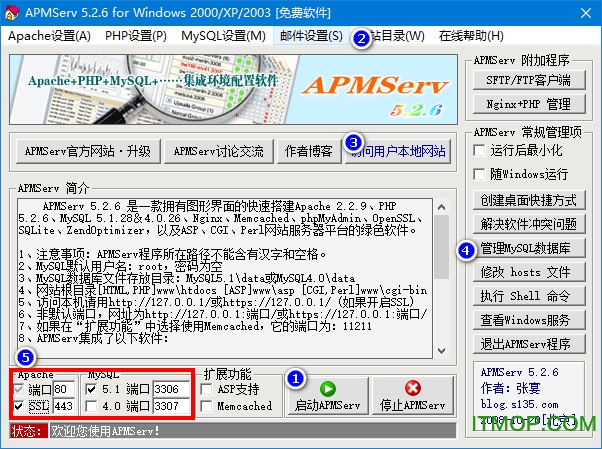Open the MySQL设置(M) menu

(223, 36)
